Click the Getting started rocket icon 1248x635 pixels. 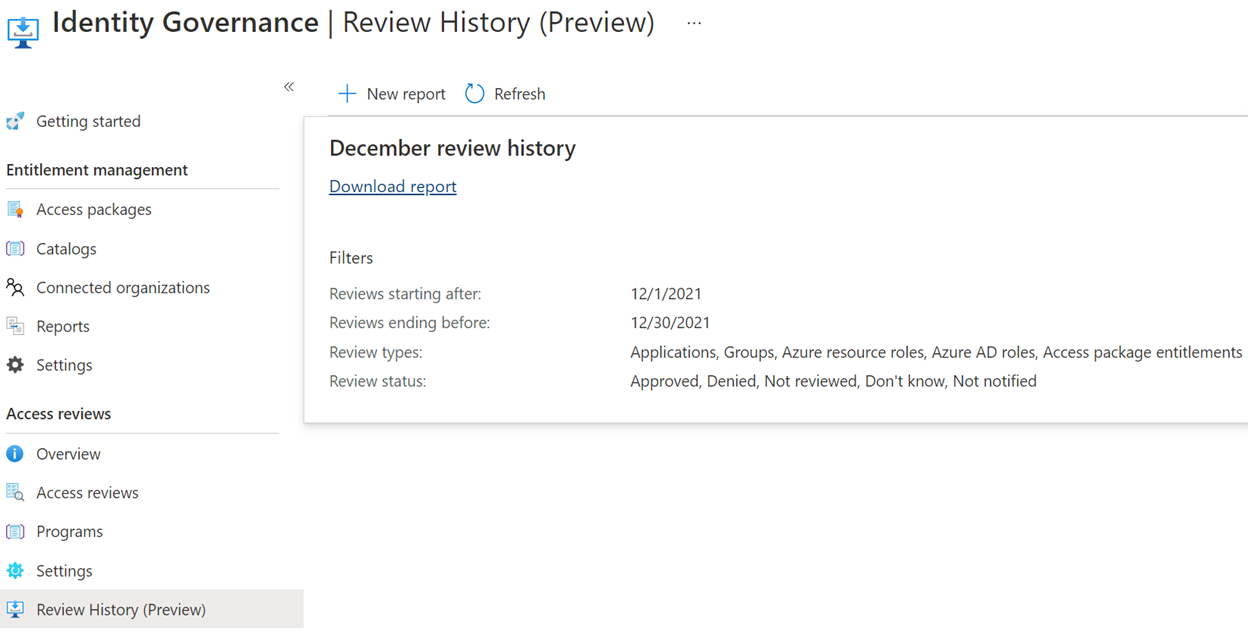pos(15,121)
